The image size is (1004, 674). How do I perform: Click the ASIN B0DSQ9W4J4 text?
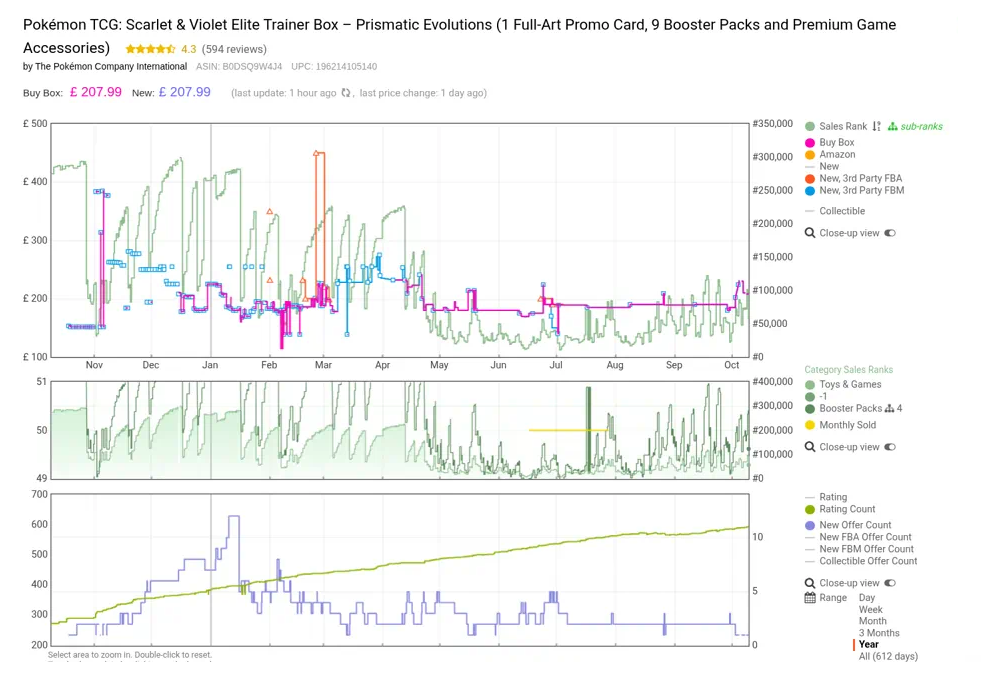tap(239, 67)
